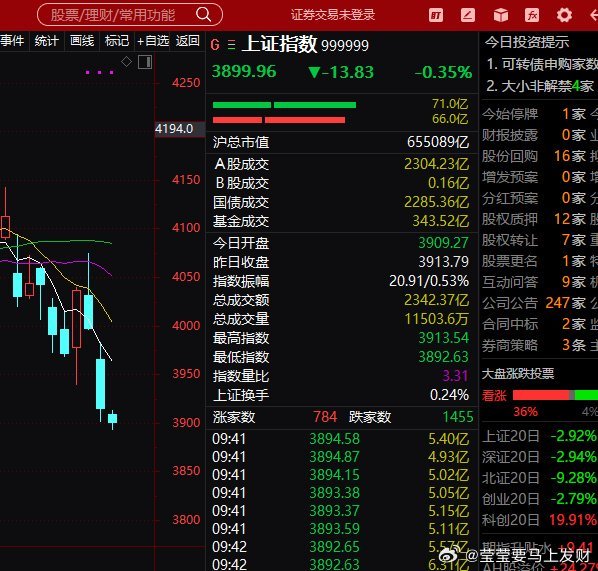Open the cube box icon in top toolbar
This screenshot has width=598, height=571.
pos(500,15)
